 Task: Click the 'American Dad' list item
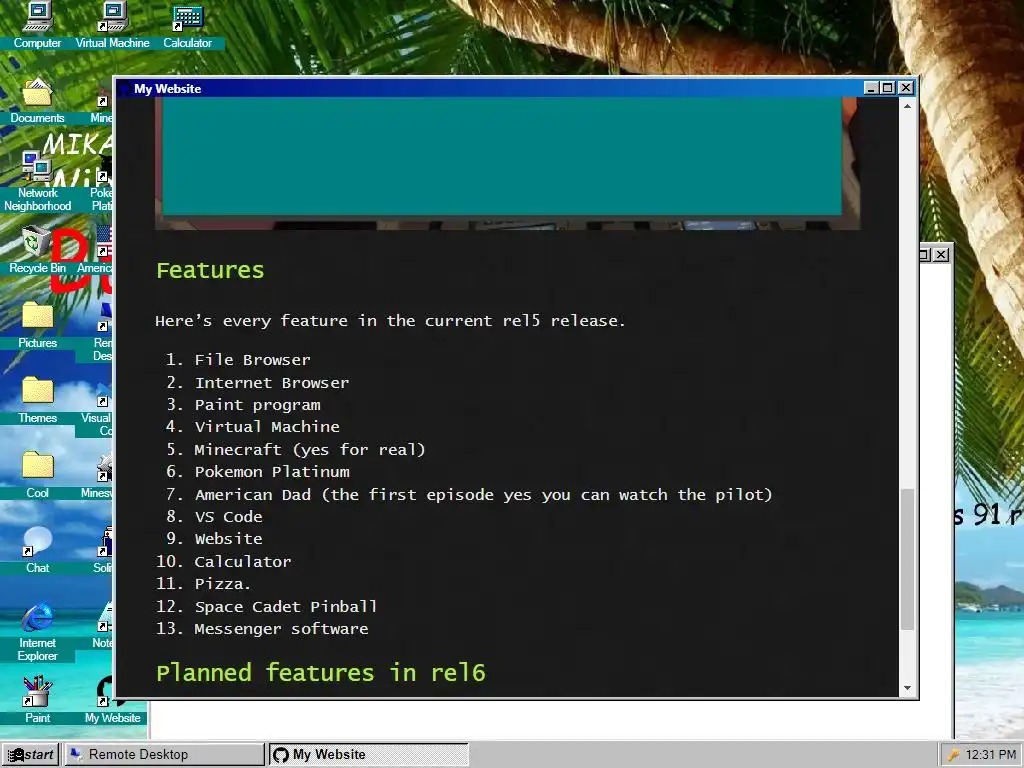coord(483,494)
